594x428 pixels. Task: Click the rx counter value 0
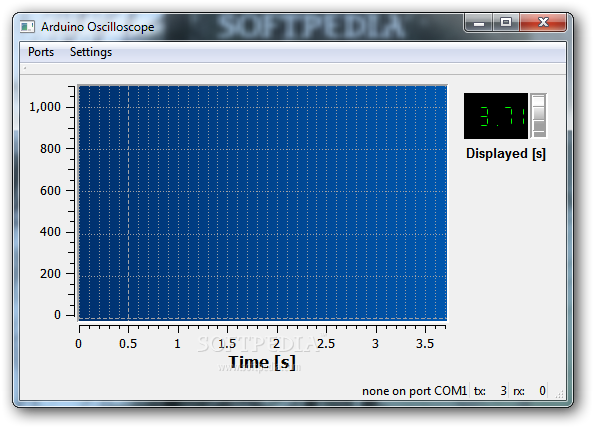point(542,391)
